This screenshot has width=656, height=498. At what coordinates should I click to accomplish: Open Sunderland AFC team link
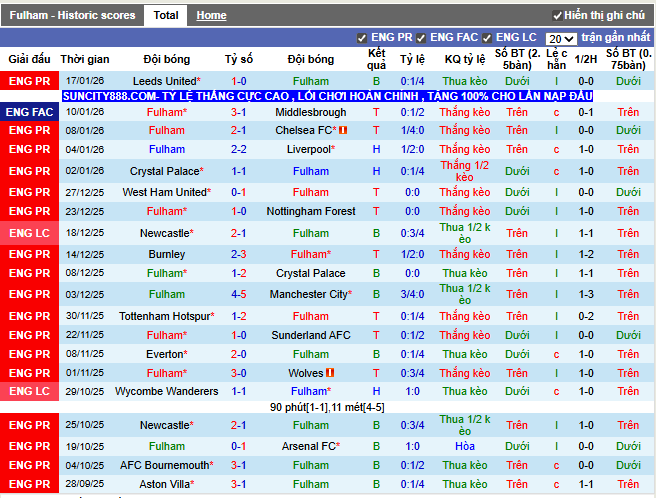coord(310,335)
